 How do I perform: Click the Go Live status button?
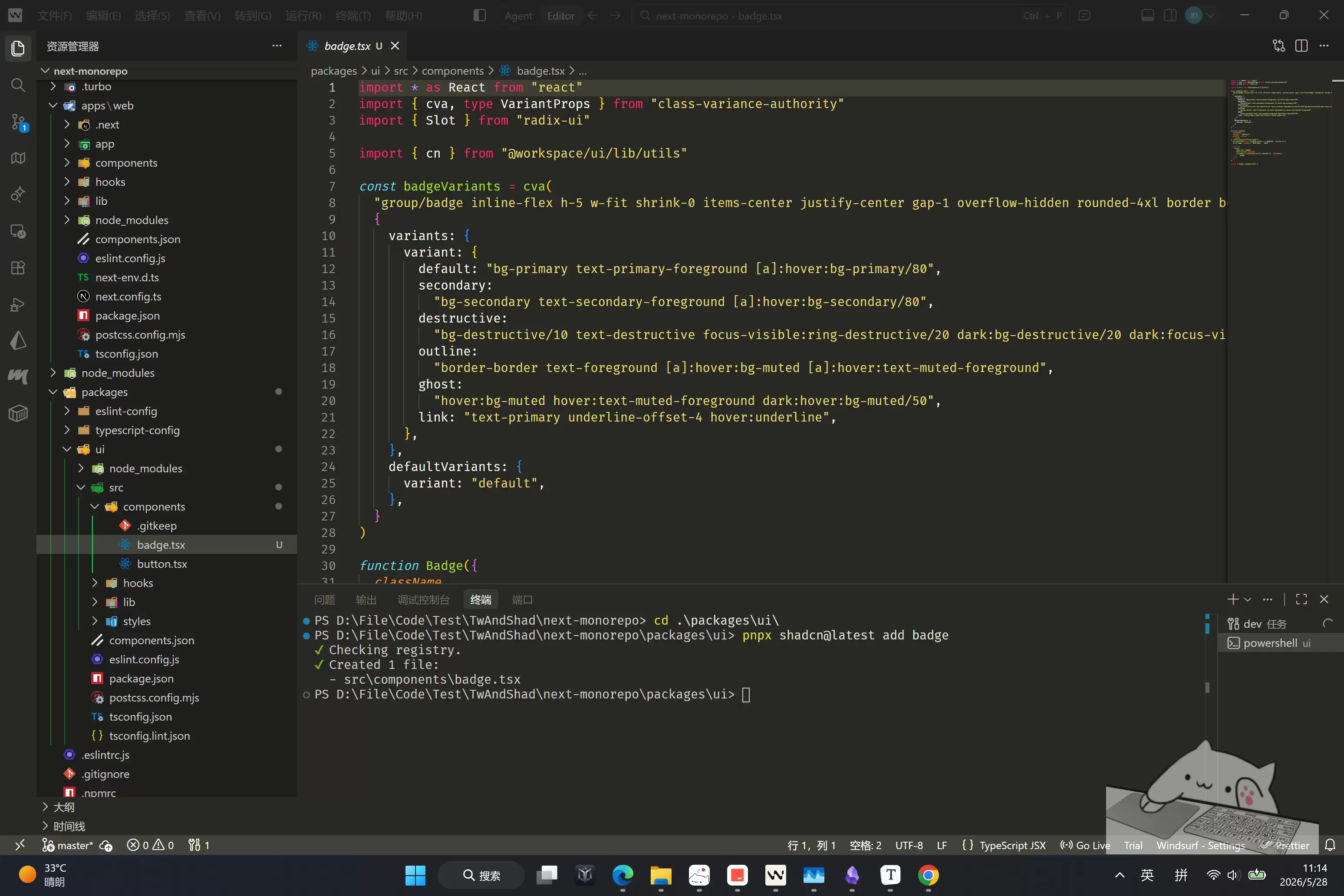[1084, 845]
